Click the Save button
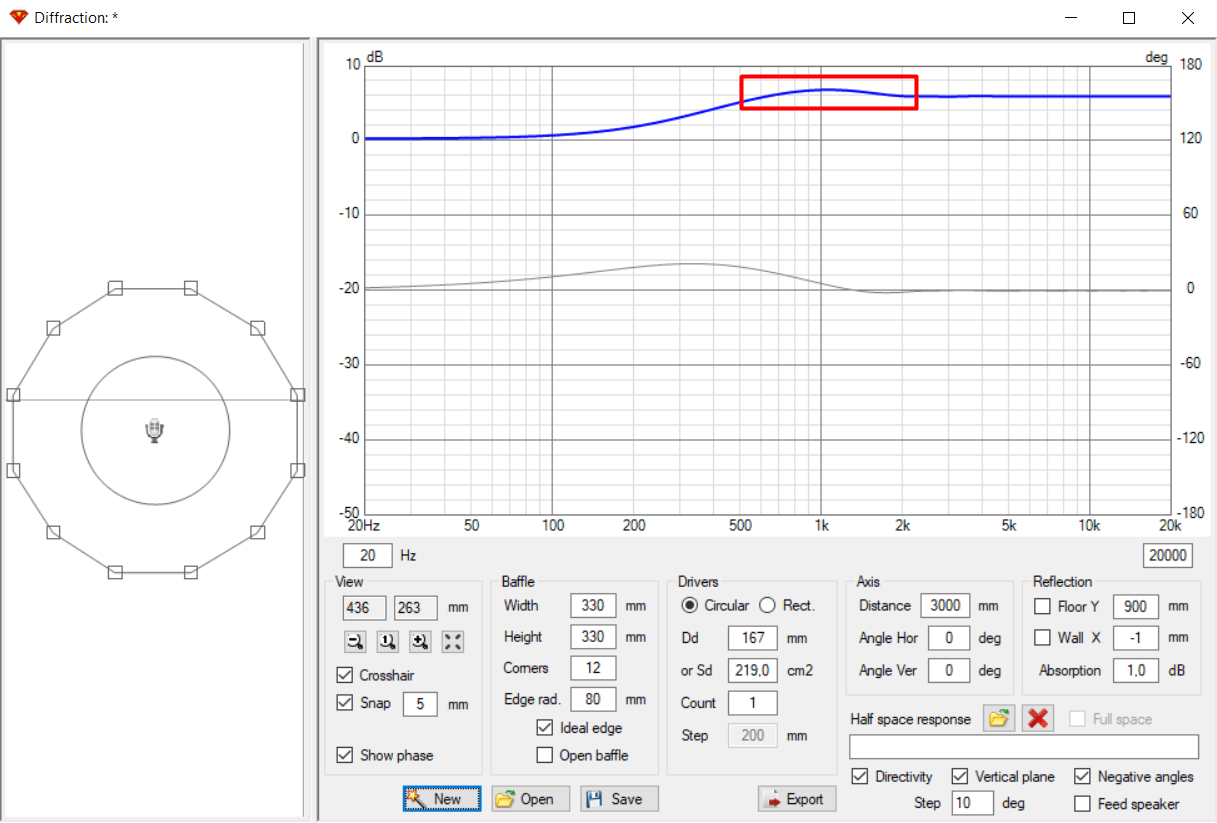 [619, 799]
